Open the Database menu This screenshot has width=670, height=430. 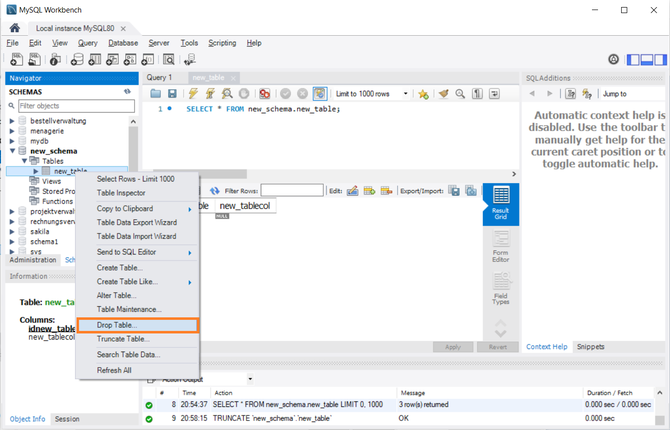click(x=123, y=43)
